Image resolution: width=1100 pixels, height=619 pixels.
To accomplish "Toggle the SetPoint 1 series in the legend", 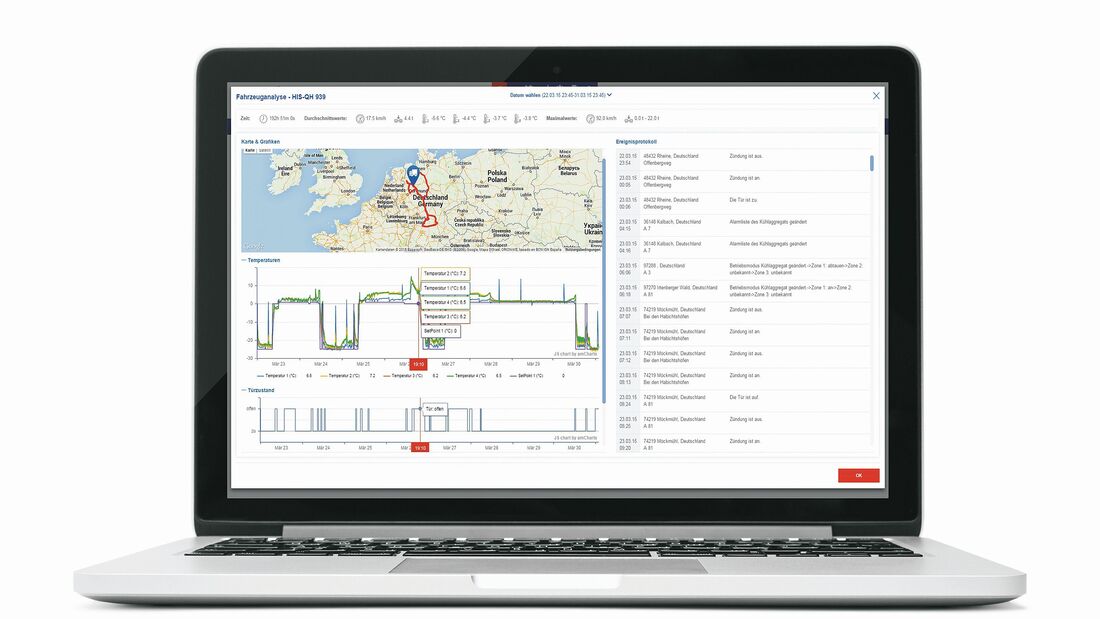I will [x=526, y=376].
